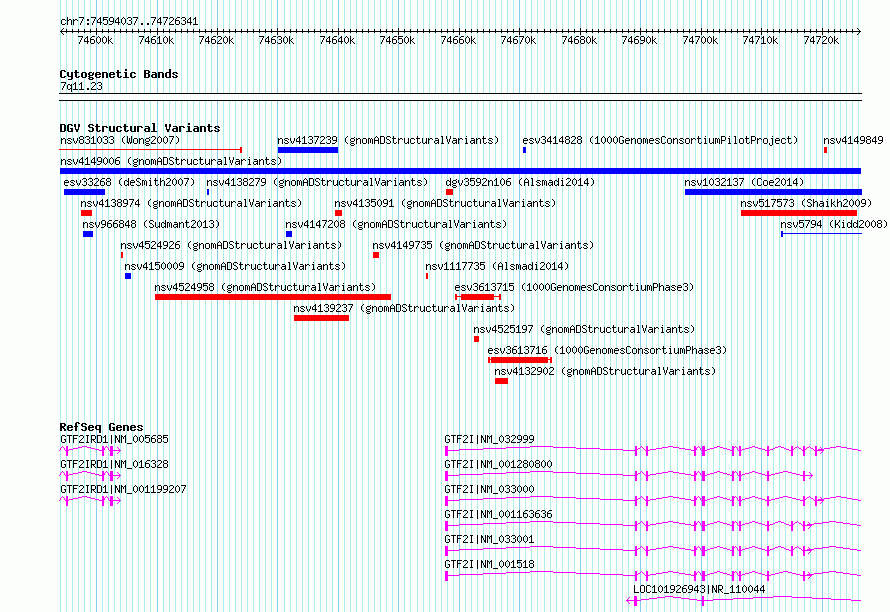Click the nsv966848 (Sudmant2013) label
890x612 pixels.
151,224
